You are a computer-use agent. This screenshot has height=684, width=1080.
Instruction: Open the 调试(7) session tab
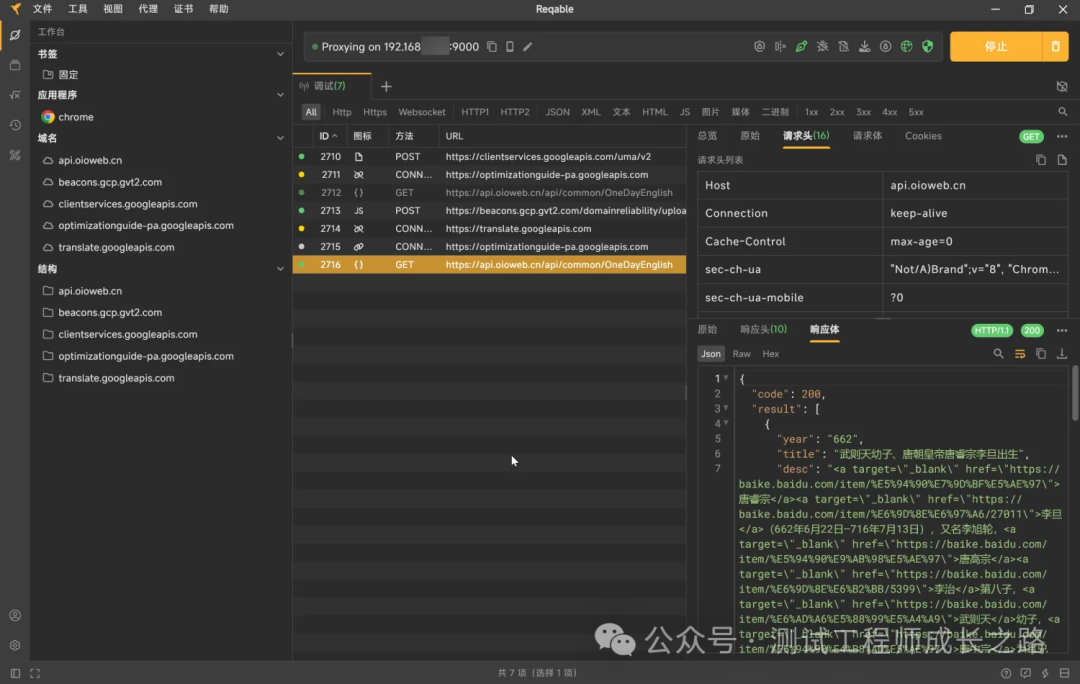point(332,86)
